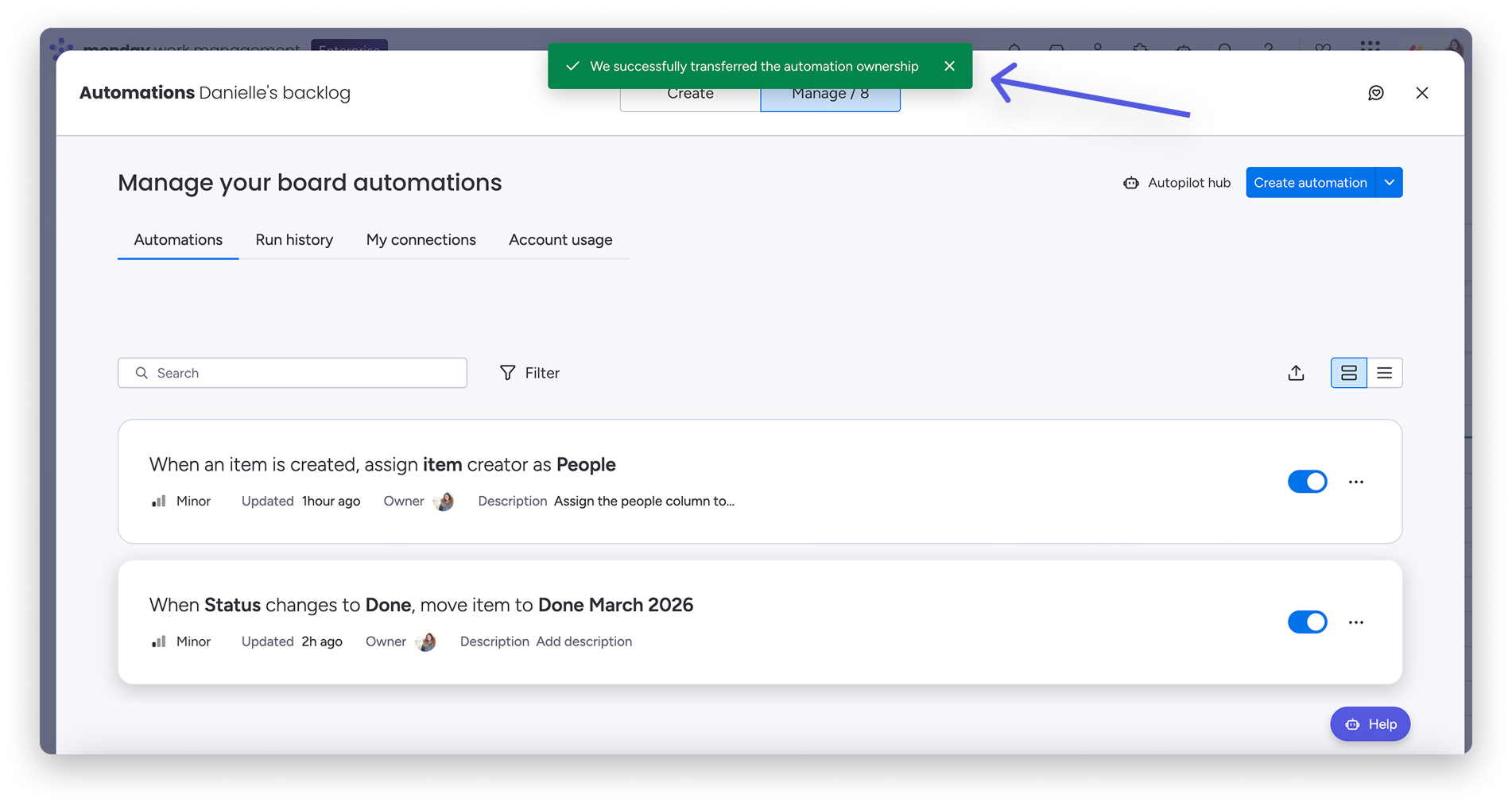Disable the item creator People automation
1512x806 pixels.
point(1307,482)
